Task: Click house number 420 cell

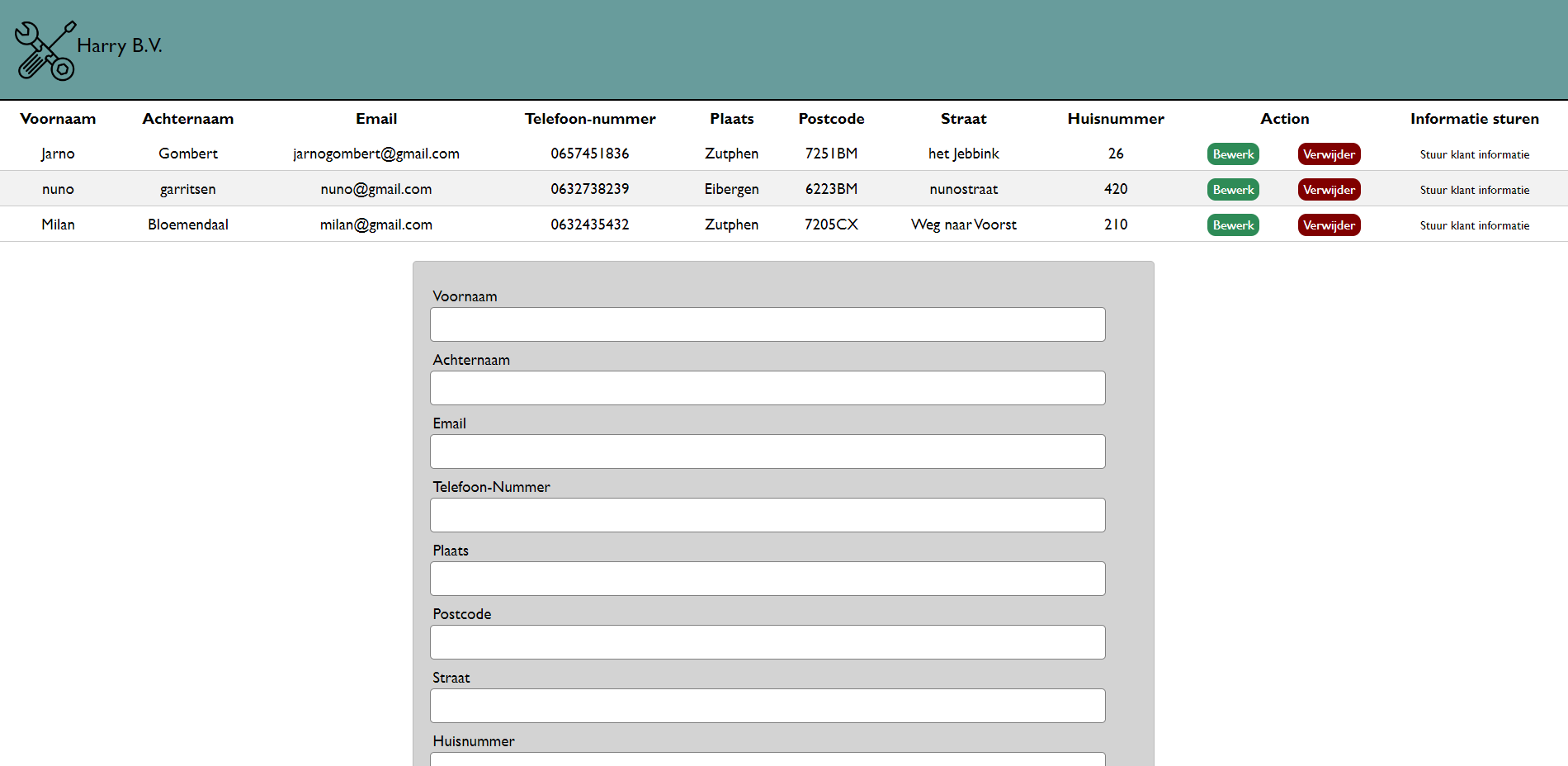Action: [x=1116, y=189]
